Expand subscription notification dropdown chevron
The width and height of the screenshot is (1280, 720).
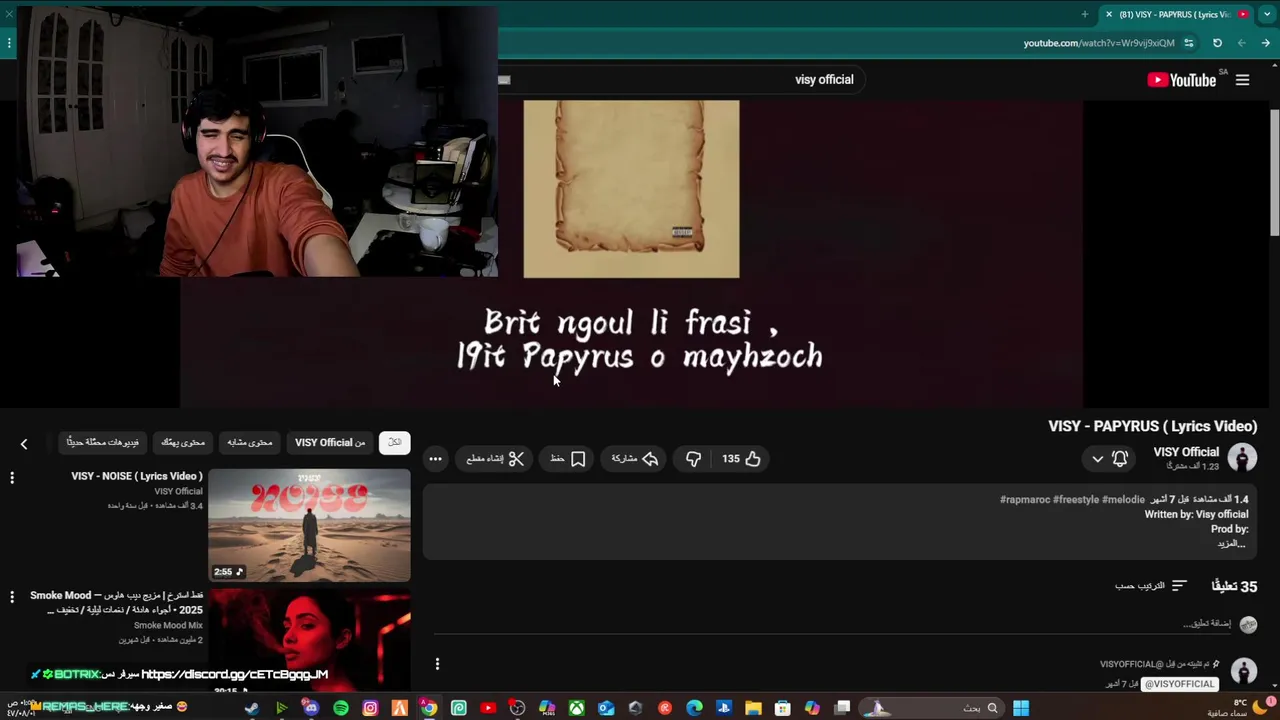point(1097,459)
